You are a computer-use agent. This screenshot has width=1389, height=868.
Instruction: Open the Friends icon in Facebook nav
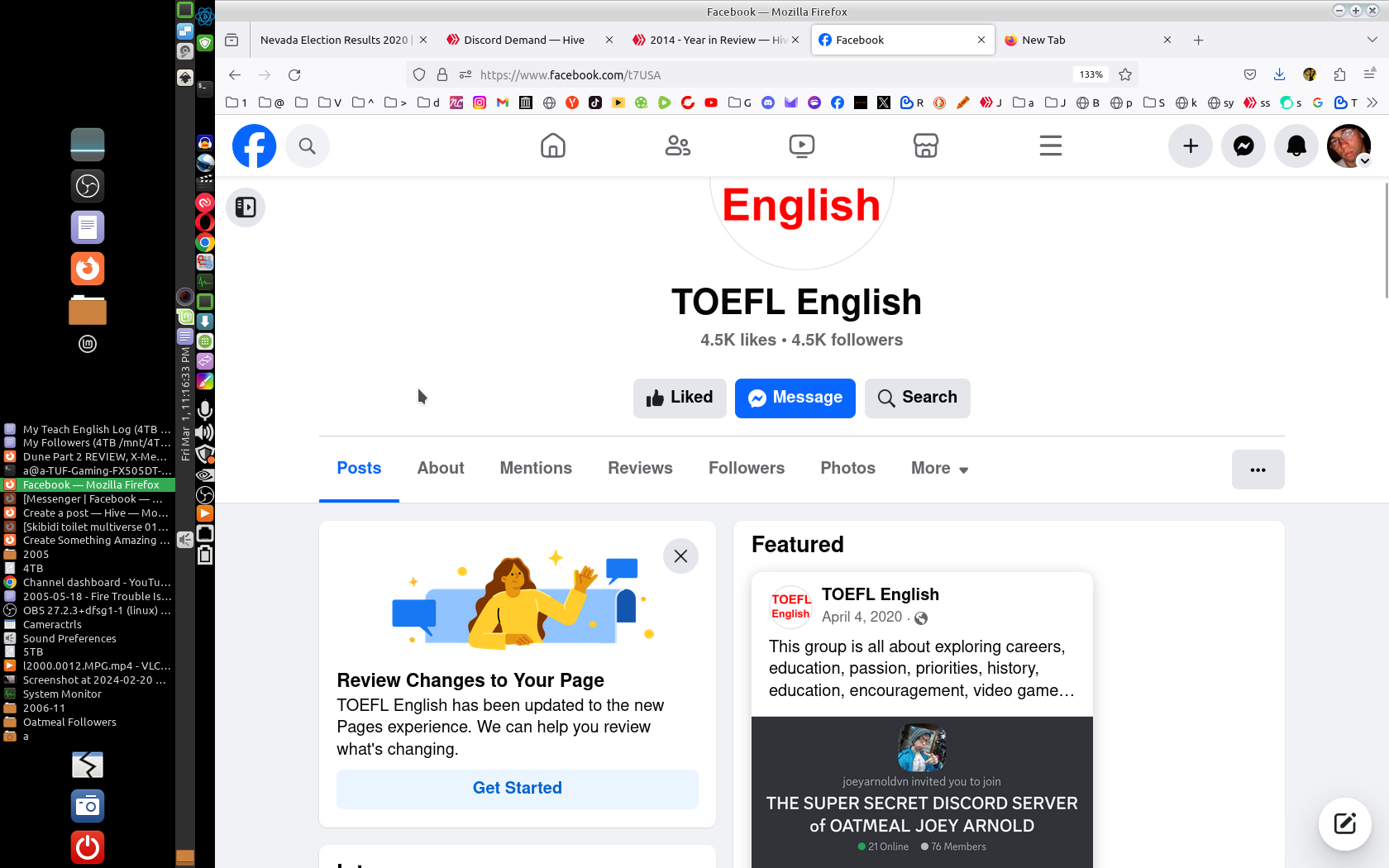pyautogui.click(x=678, y=146)
